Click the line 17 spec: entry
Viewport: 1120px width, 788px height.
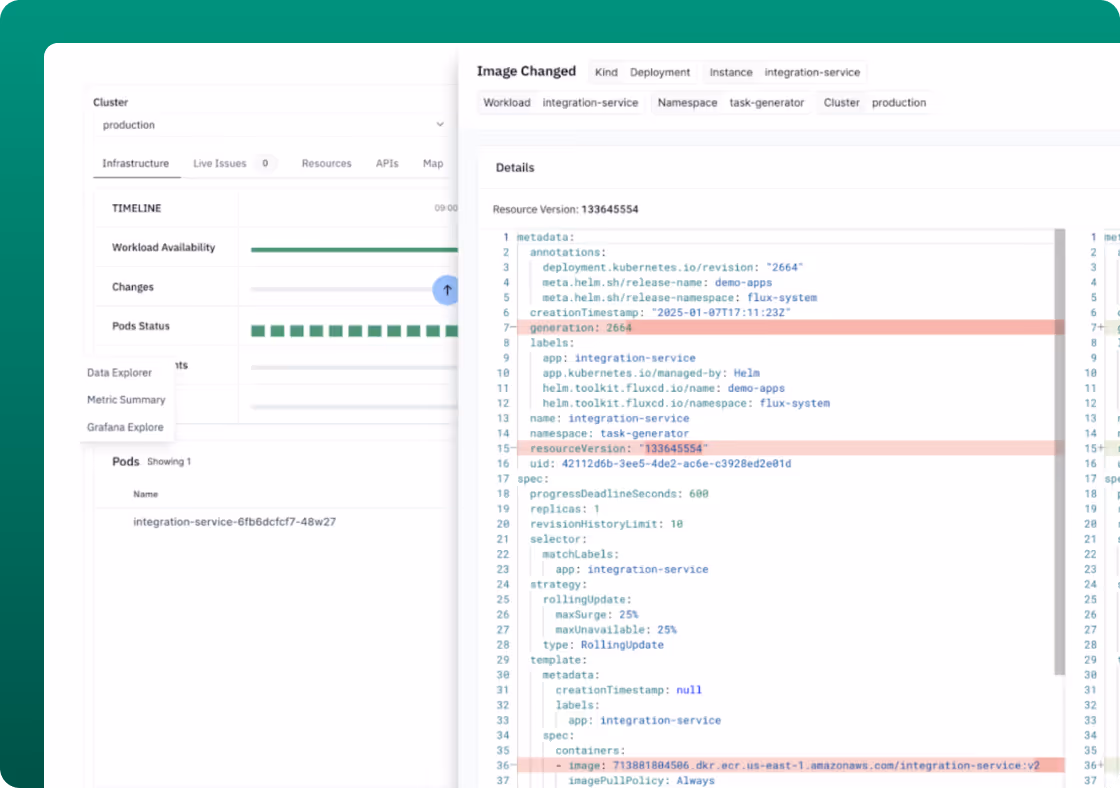[x=533, y=479]
